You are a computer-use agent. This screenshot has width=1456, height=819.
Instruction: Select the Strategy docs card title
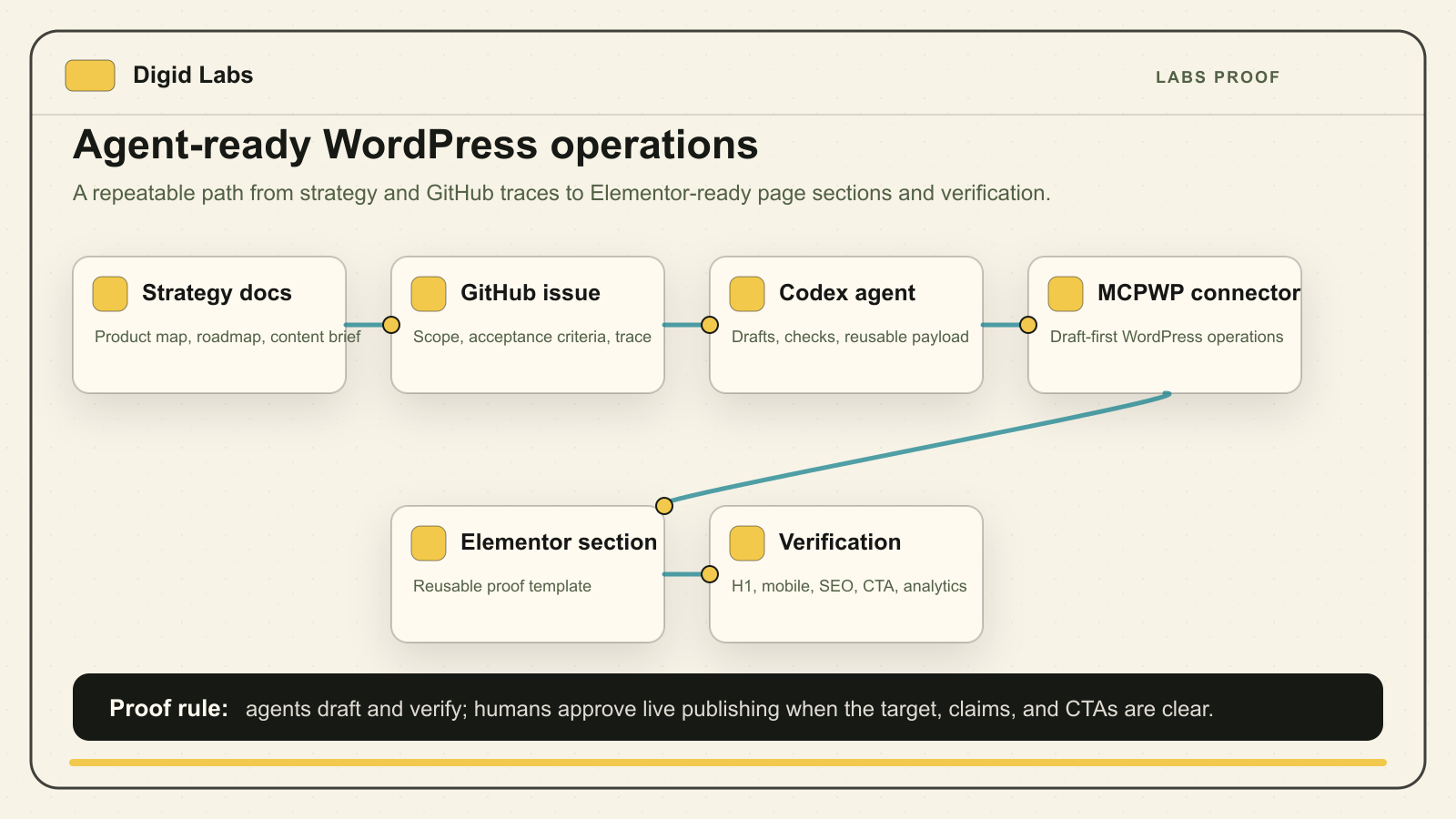(x=217, y=293)
